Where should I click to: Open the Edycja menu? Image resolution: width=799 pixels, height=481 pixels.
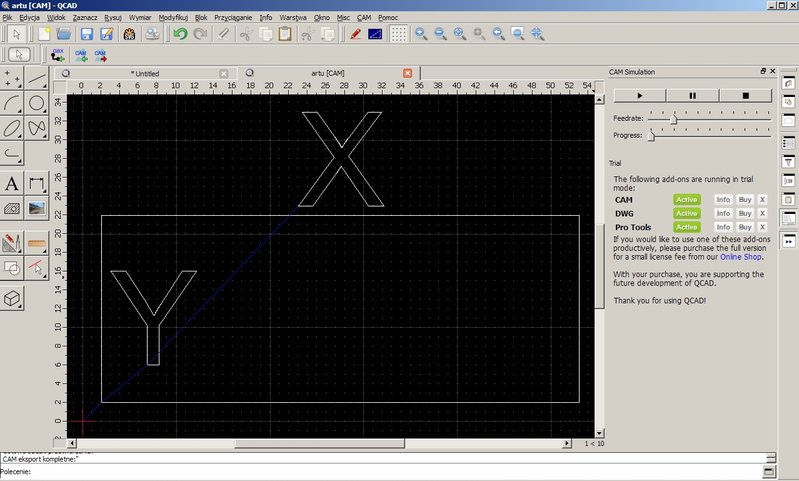coord(30,17)
